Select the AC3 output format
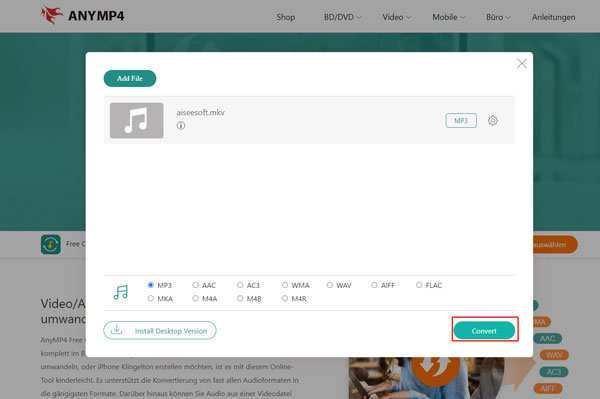This screenshot has height=399, width=600. [240, 285]
